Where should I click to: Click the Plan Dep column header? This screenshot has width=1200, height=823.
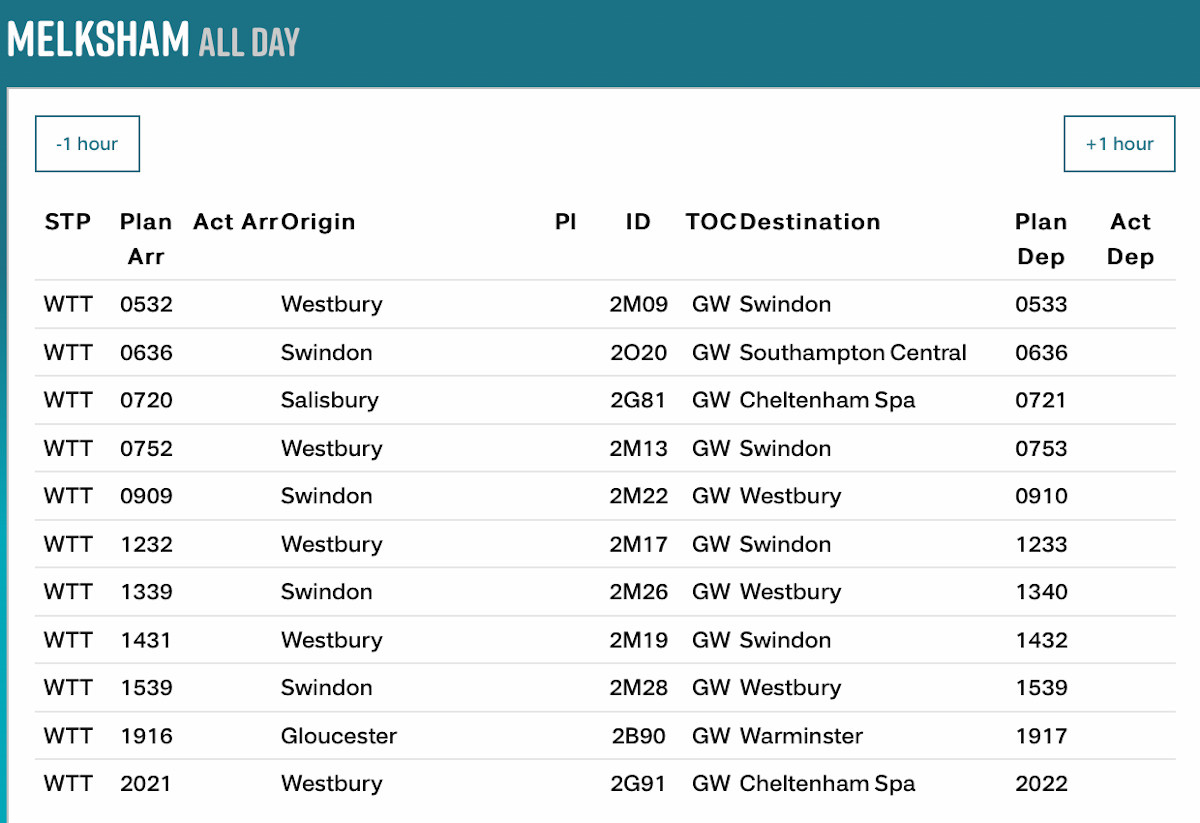(x=1041, y=239)
